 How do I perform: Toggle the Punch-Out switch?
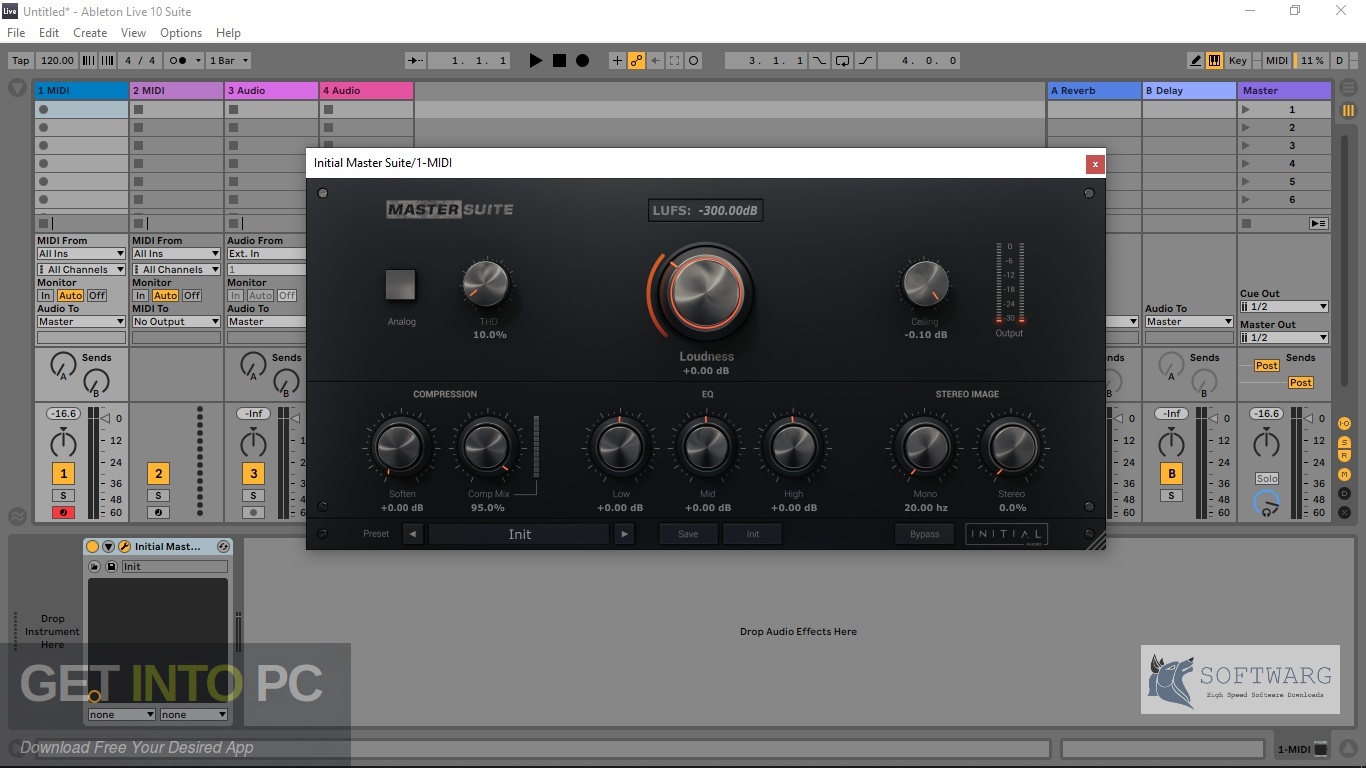pyautogui.click(x=866, y=60)
